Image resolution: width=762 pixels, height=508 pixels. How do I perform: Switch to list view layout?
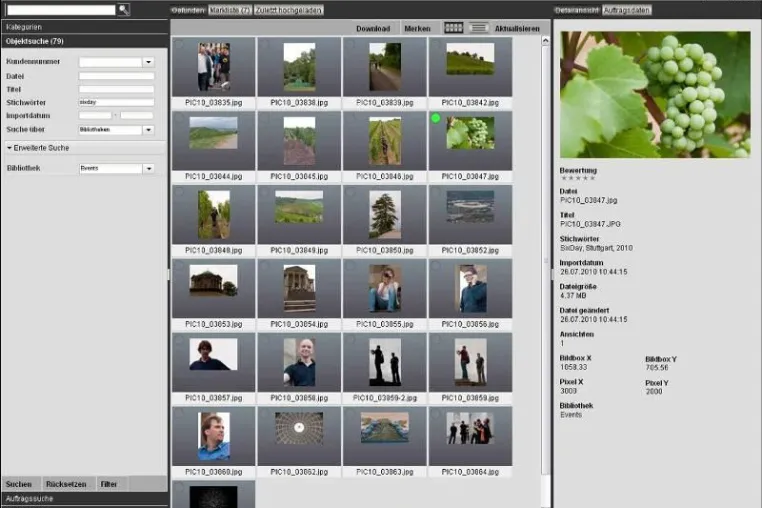pos(479,28)
